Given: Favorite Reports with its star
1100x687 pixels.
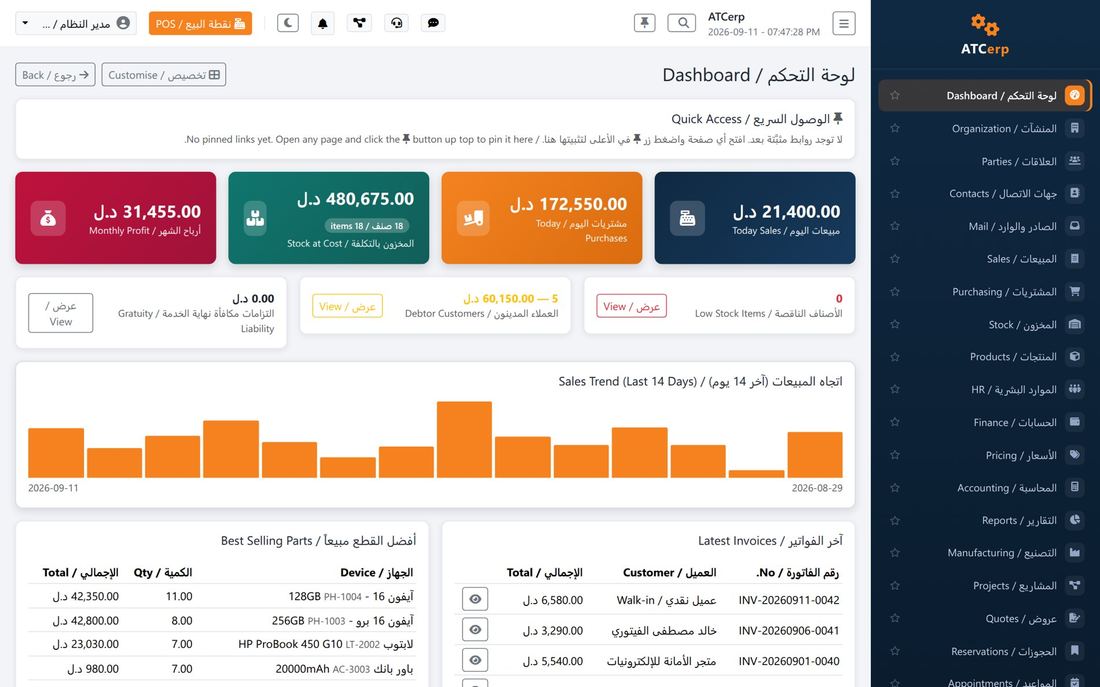Looking at the screenshot, I should tap(894, 520).
